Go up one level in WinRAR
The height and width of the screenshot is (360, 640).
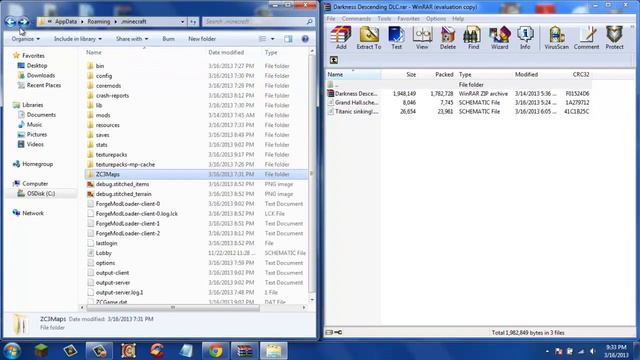333,60
